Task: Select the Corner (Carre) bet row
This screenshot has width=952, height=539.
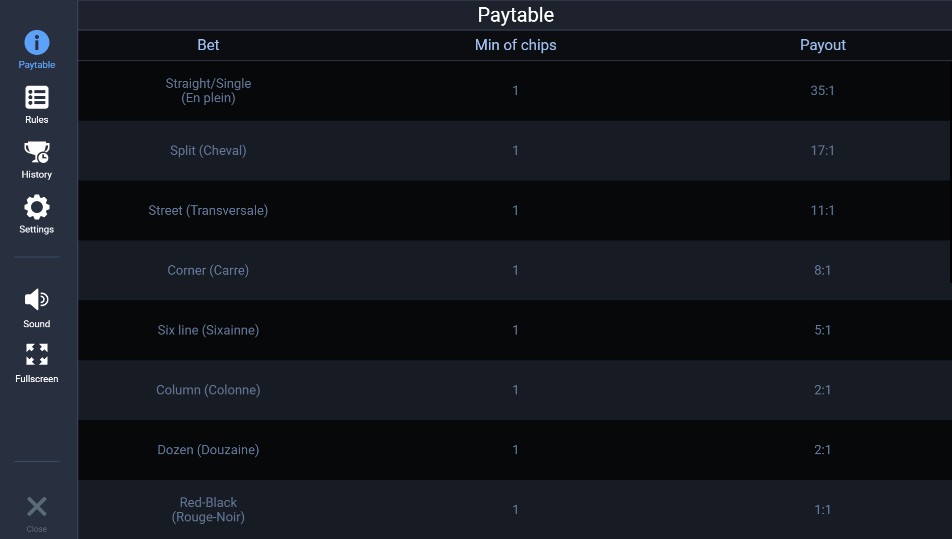Action: click(x=208, y=271)
